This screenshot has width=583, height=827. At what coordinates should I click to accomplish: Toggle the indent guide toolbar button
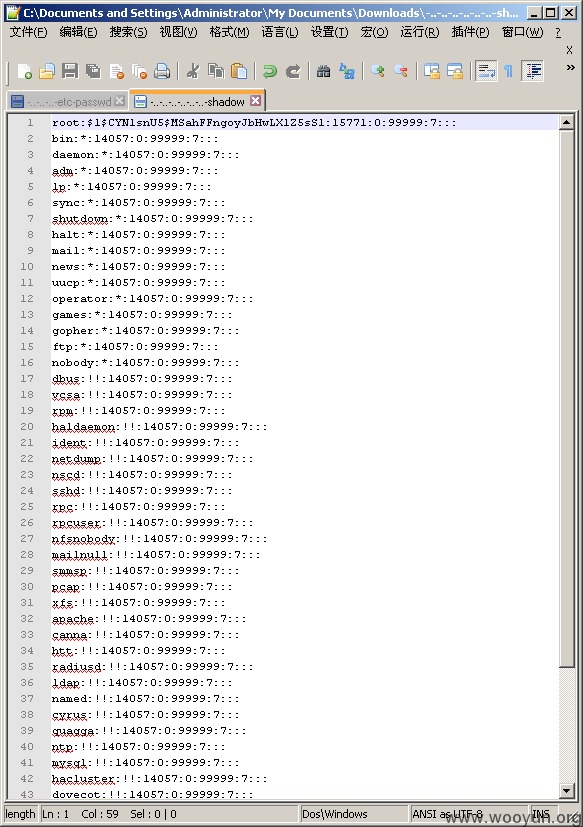click(x=533, y=71)
